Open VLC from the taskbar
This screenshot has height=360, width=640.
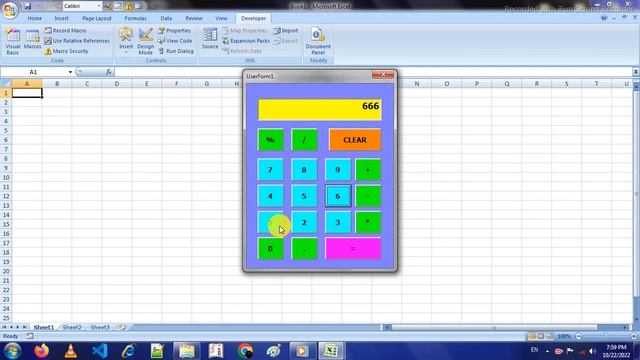[71, 351]
